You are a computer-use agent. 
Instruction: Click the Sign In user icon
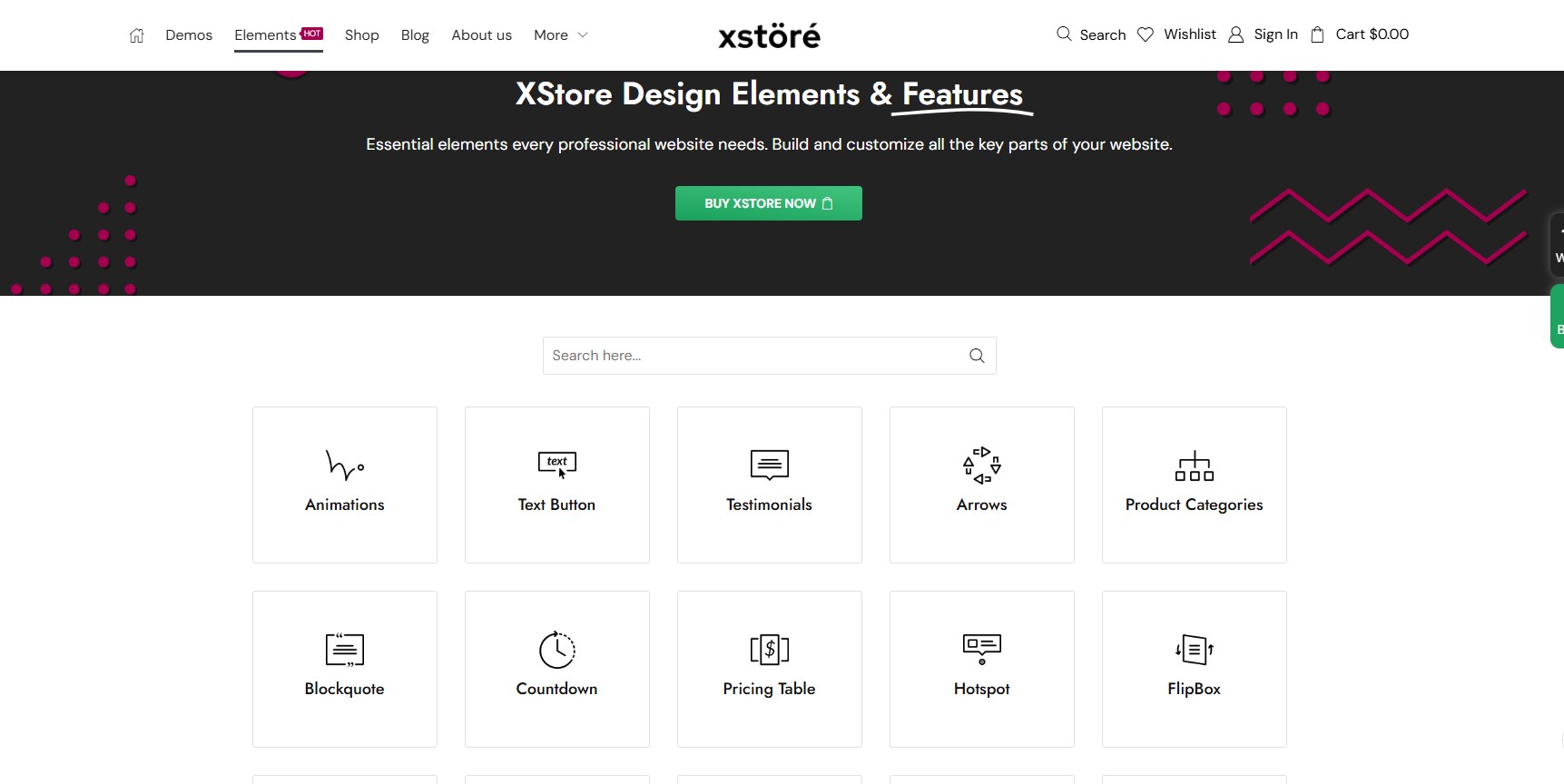point(1235,34)
